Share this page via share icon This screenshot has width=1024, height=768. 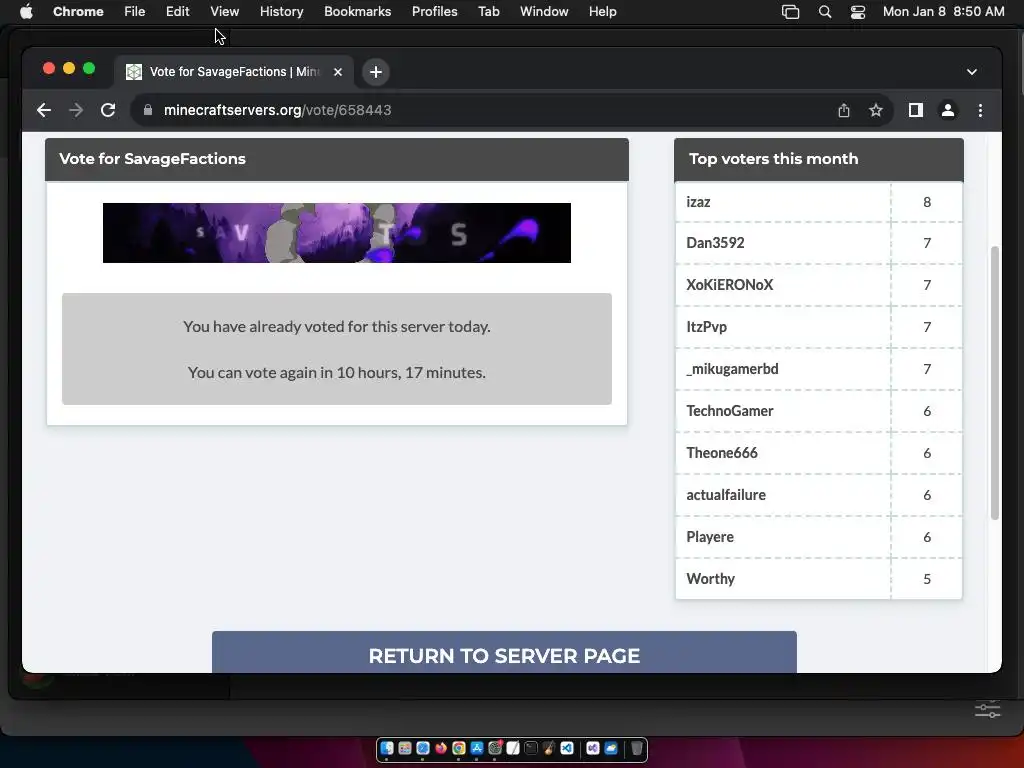(844, 110)
